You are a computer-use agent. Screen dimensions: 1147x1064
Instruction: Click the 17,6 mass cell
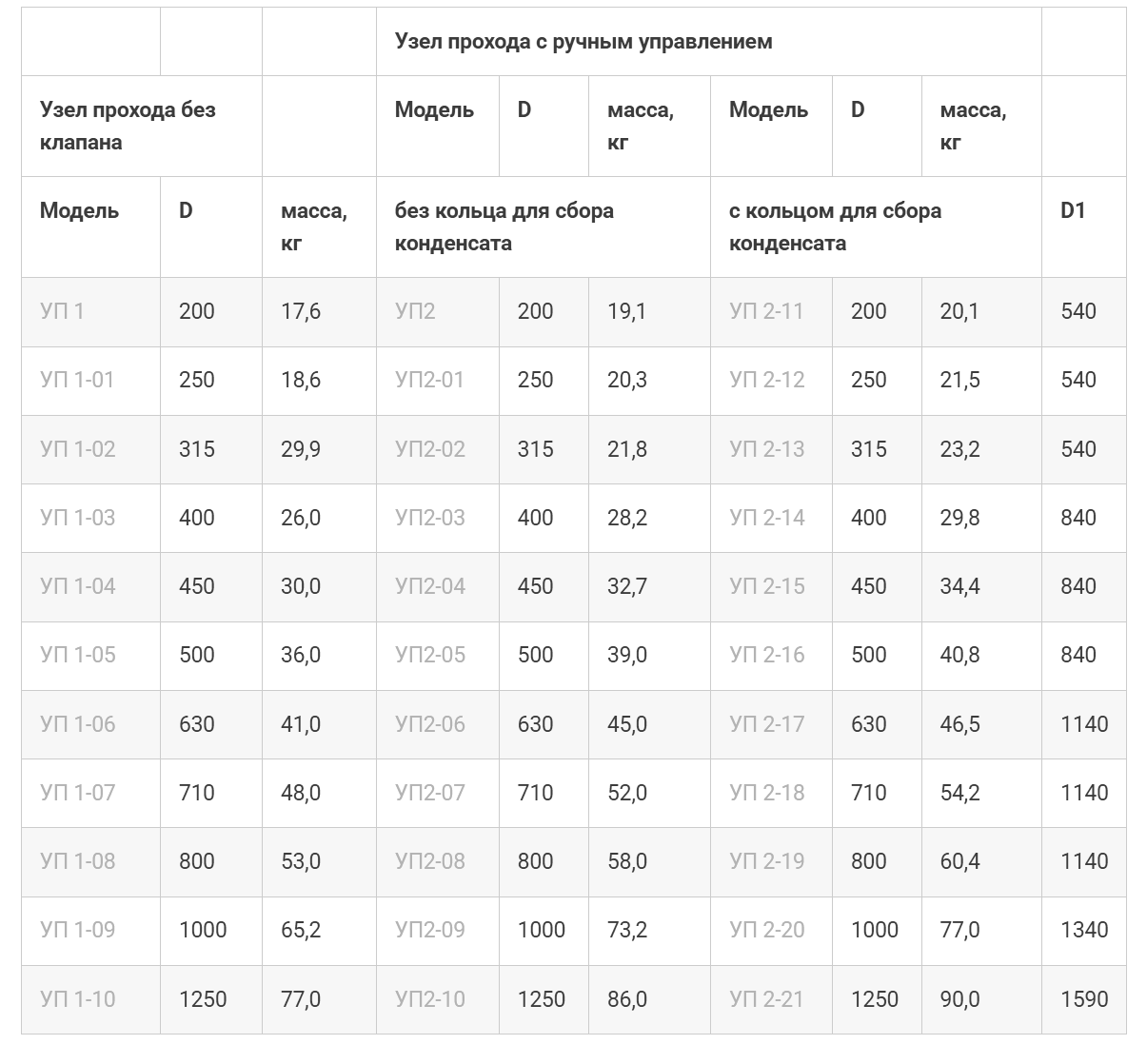coord(301,311)
